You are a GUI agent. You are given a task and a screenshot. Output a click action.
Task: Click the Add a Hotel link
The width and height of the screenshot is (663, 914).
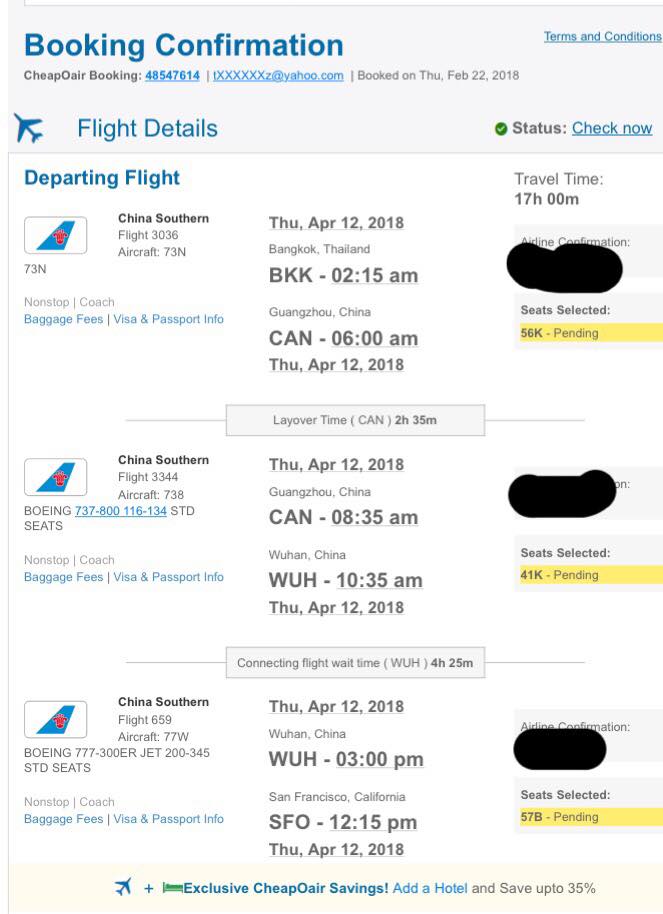[x=430, y=888]
